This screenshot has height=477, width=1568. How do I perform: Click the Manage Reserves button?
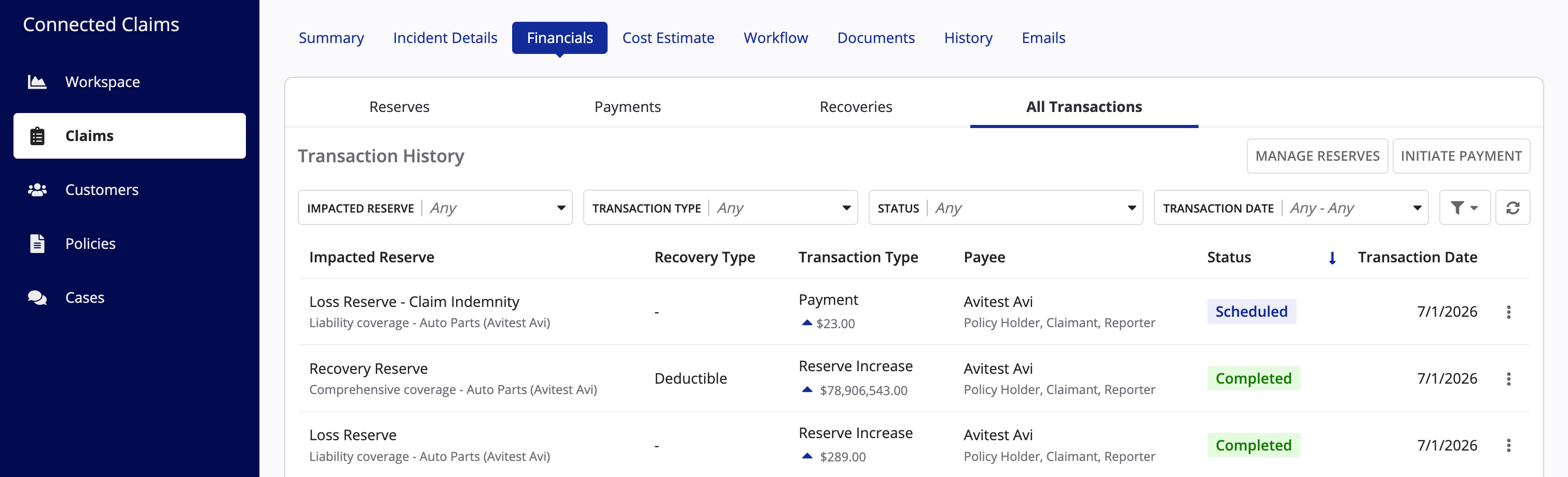click(x=1317, y=157)
